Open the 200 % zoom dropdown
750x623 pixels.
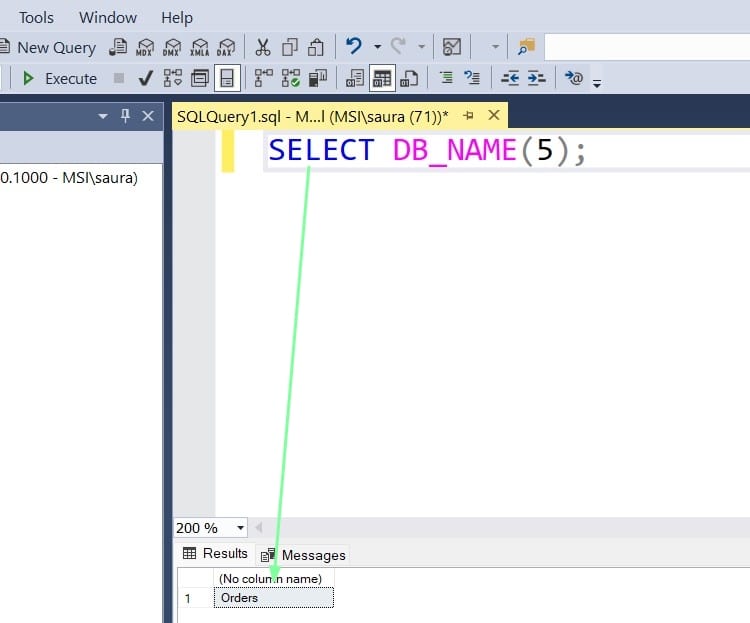(x=240, y=528)
